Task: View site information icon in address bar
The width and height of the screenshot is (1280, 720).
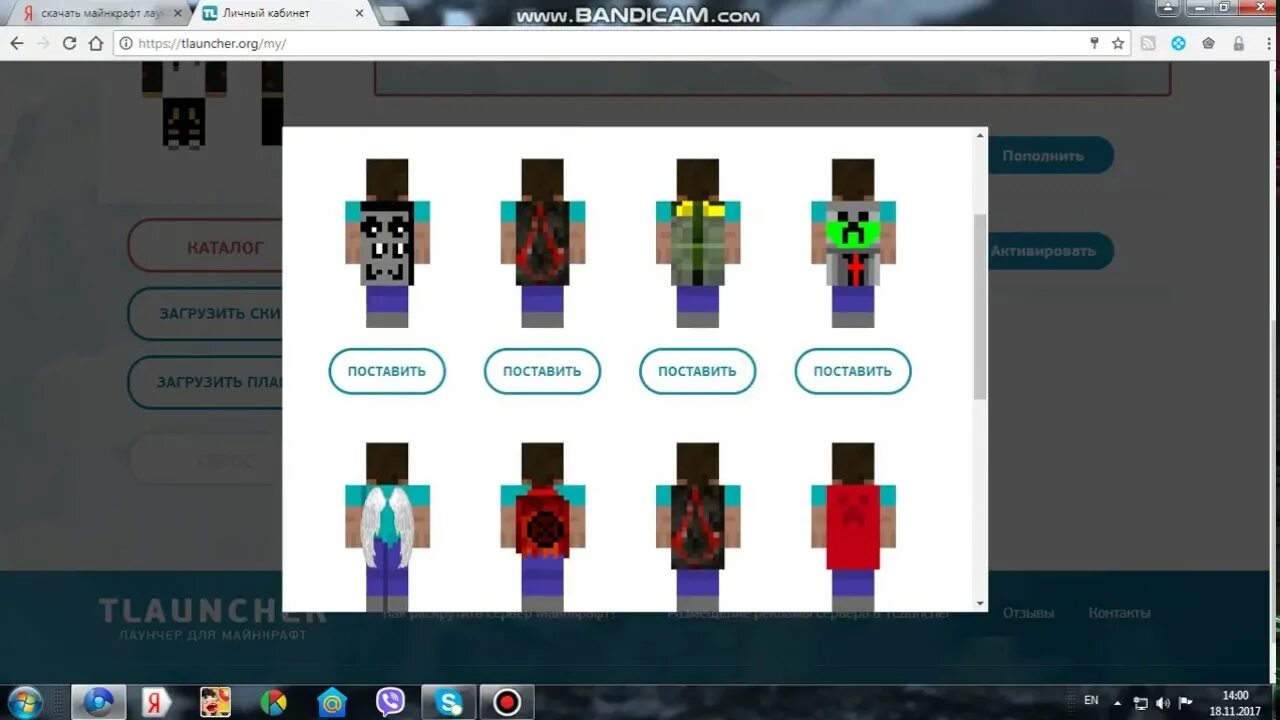Action: click(x=127, y=44)
